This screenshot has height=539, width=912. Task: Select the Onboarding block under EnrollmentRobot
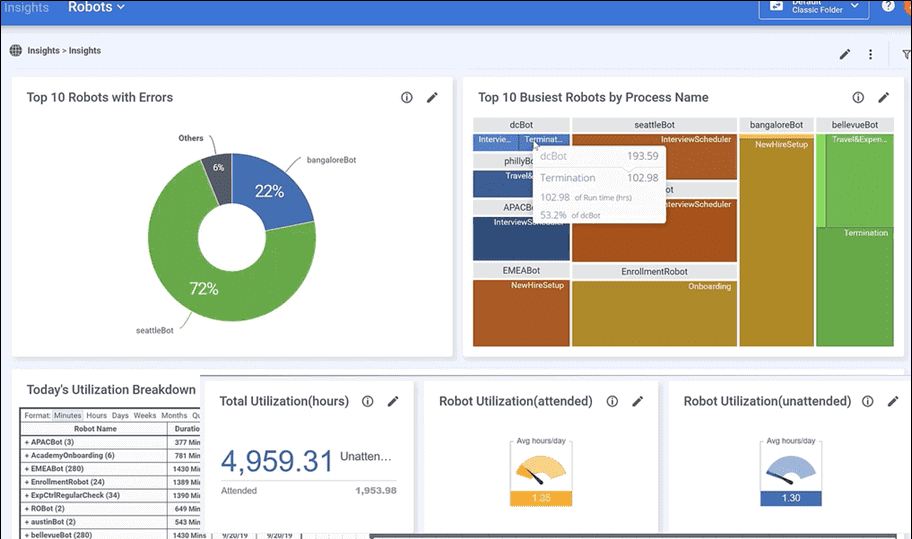coord(654,313)
